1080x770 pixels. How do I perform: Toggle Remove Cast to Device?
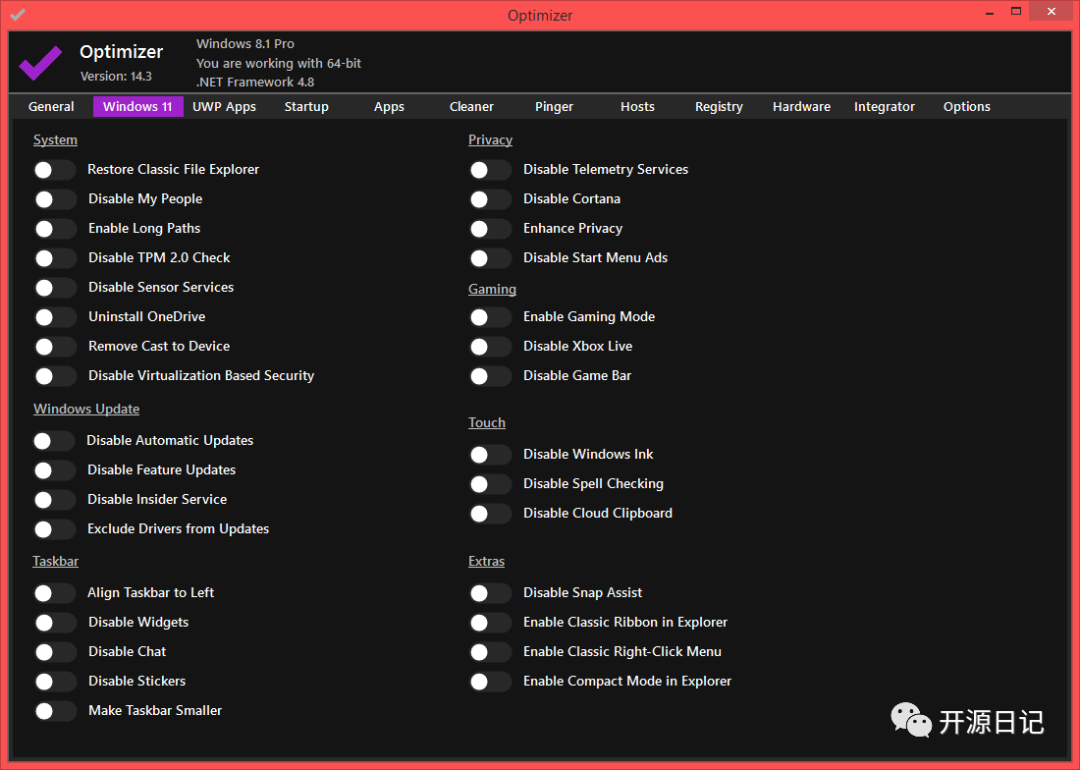[x=55, y=346]
